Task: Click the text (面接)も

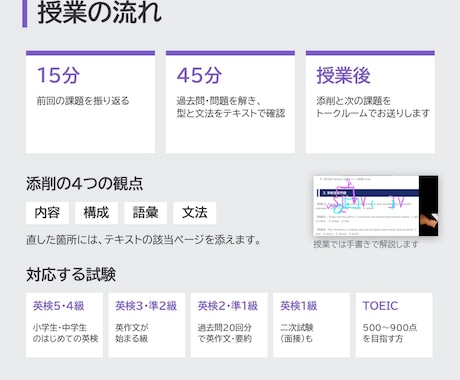Action: pos(296,339)
